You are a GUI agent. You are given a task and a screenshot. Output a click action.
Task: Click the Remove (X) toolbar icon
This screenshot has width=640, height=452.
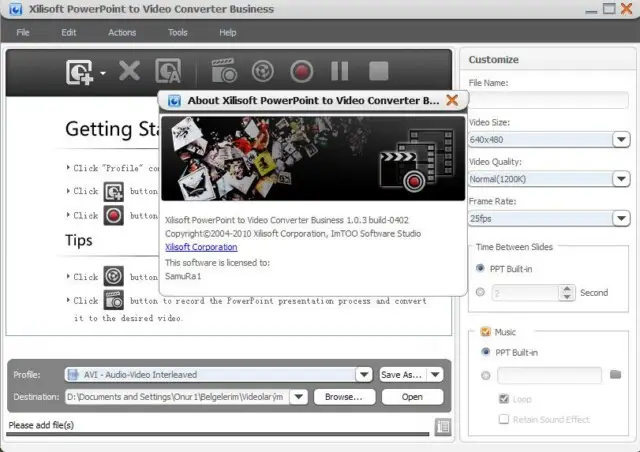[129, 71]
